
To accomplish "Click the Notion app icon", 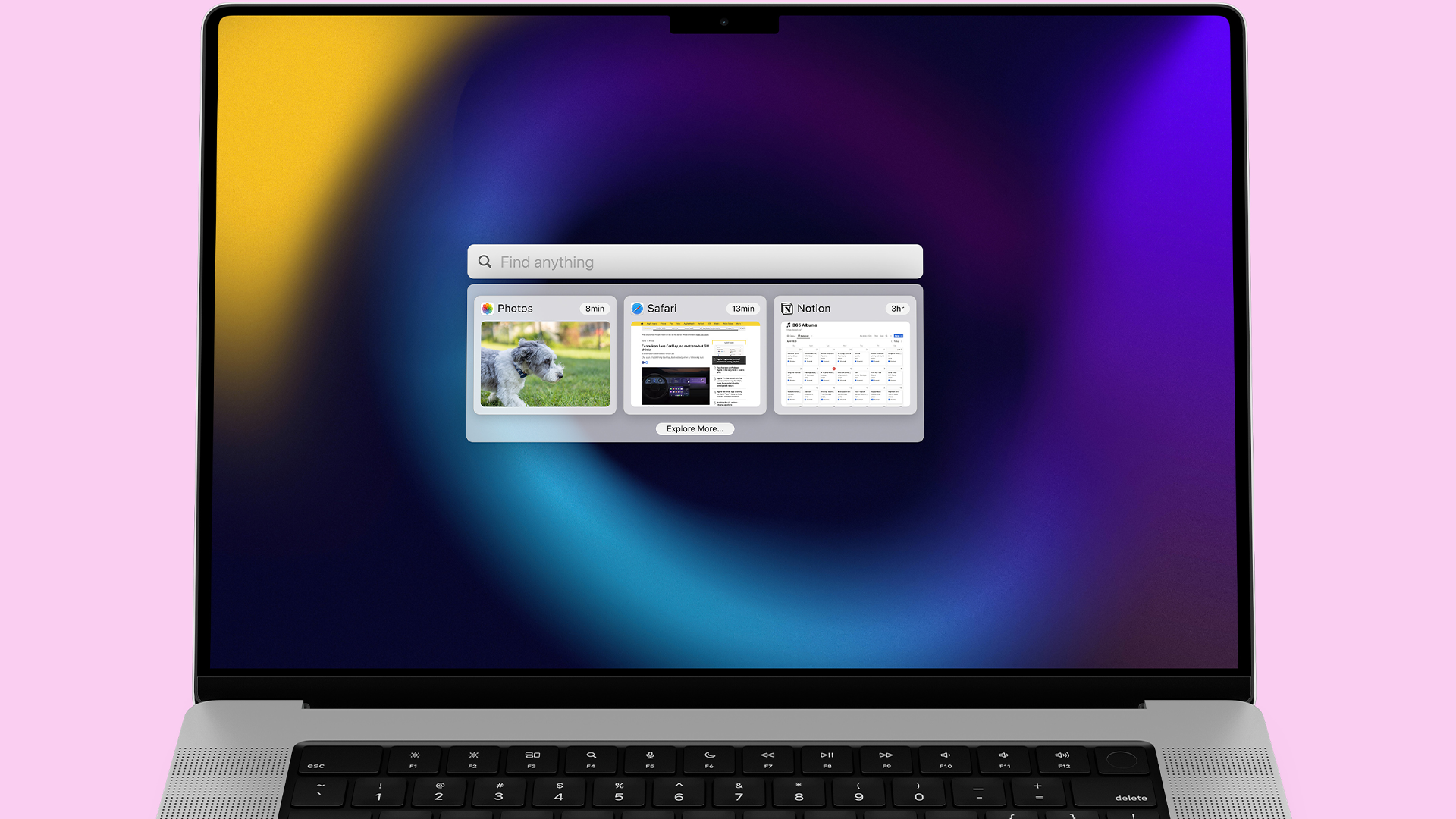I will click(x=787, y=308).
